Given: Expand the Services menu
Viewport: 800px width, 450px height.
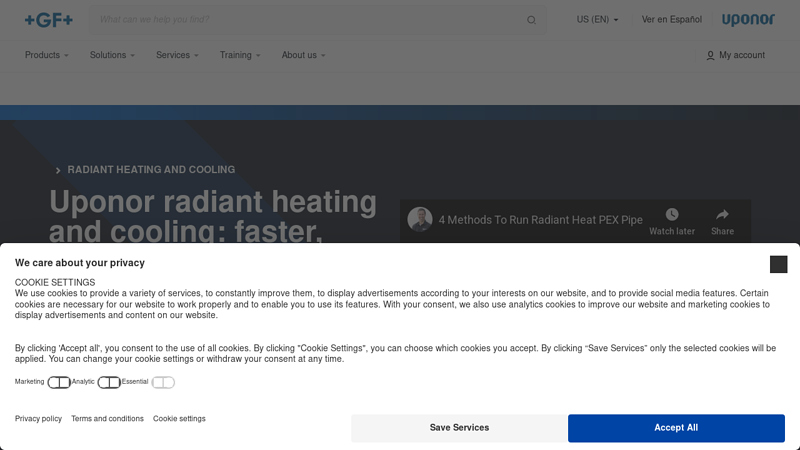Looking at the screenshot, I should tap(177, 55).
